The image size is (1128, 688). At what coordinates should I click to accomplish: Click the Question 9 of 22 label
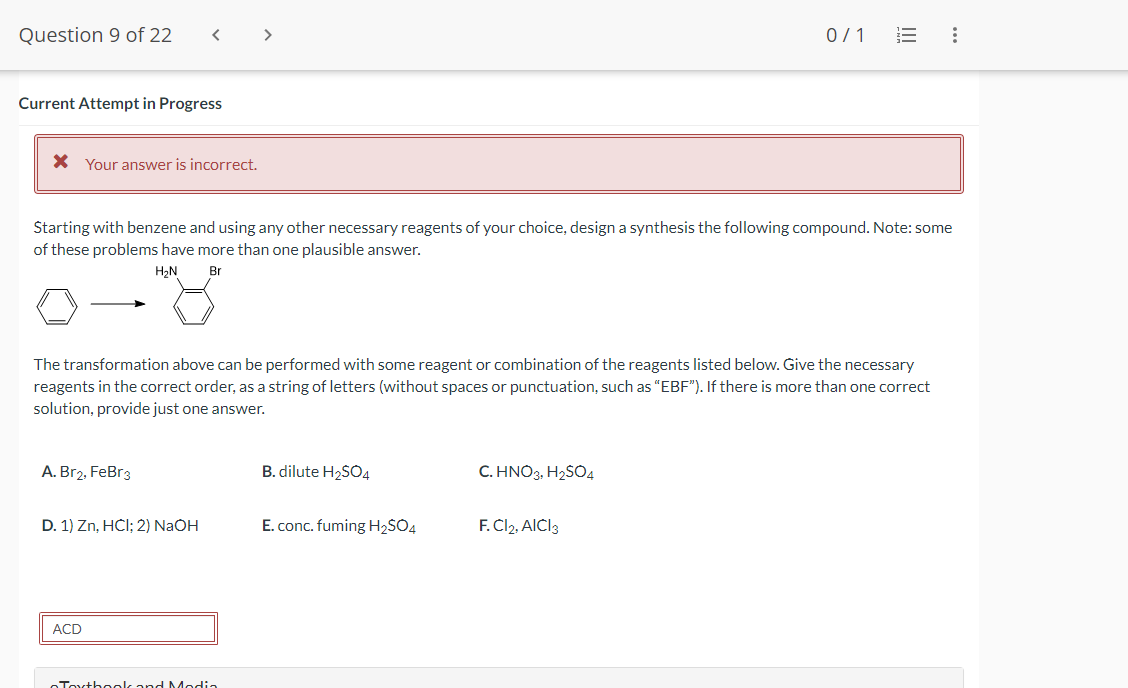click(x=95, y=34)
